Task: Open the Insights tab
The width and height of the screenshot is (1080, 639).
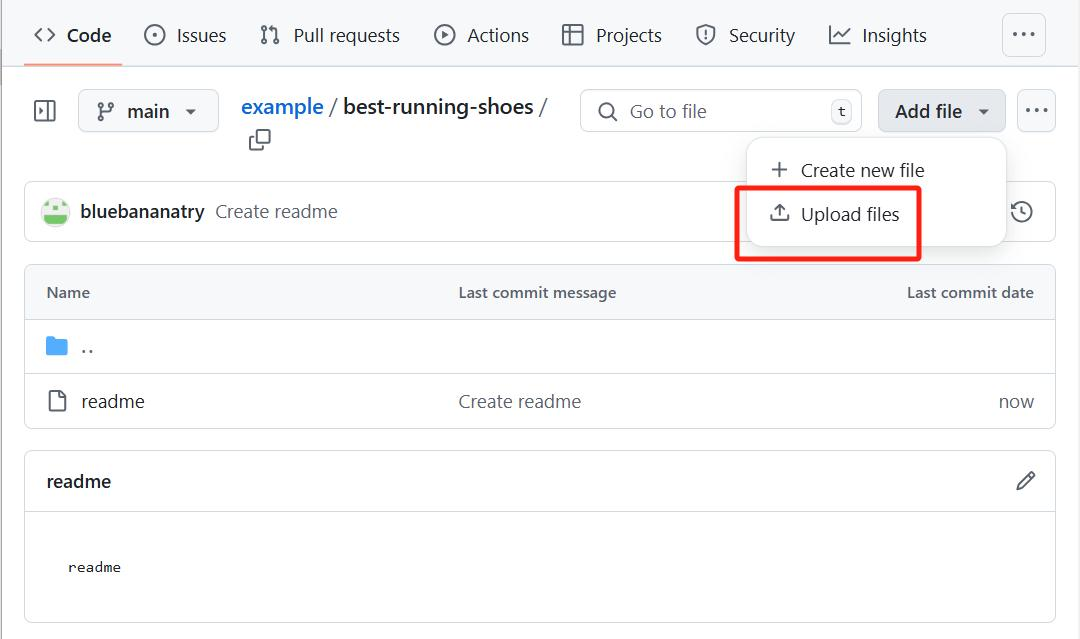Action: [878, 35]
